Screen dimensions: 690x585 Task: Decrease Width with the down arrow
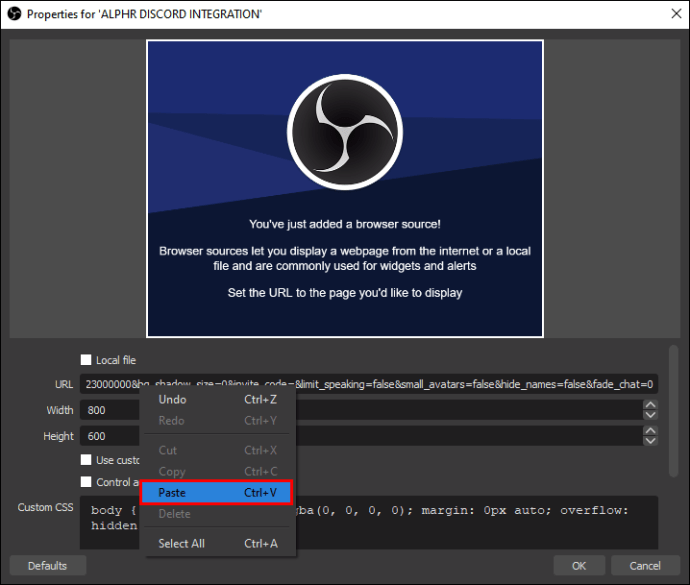[x=650, y=415]
